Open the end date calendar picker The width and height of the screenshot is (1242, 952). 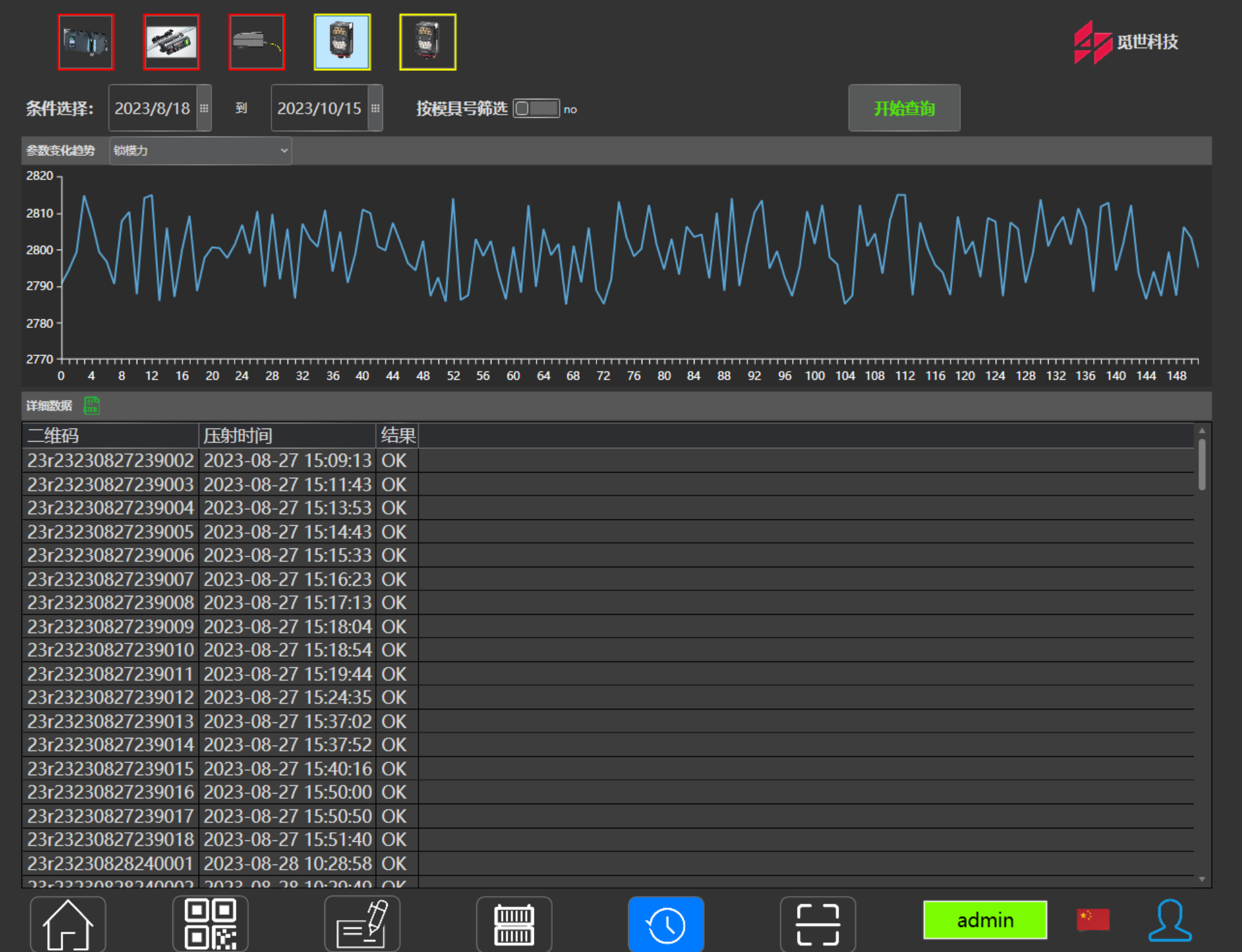point(375,108)
